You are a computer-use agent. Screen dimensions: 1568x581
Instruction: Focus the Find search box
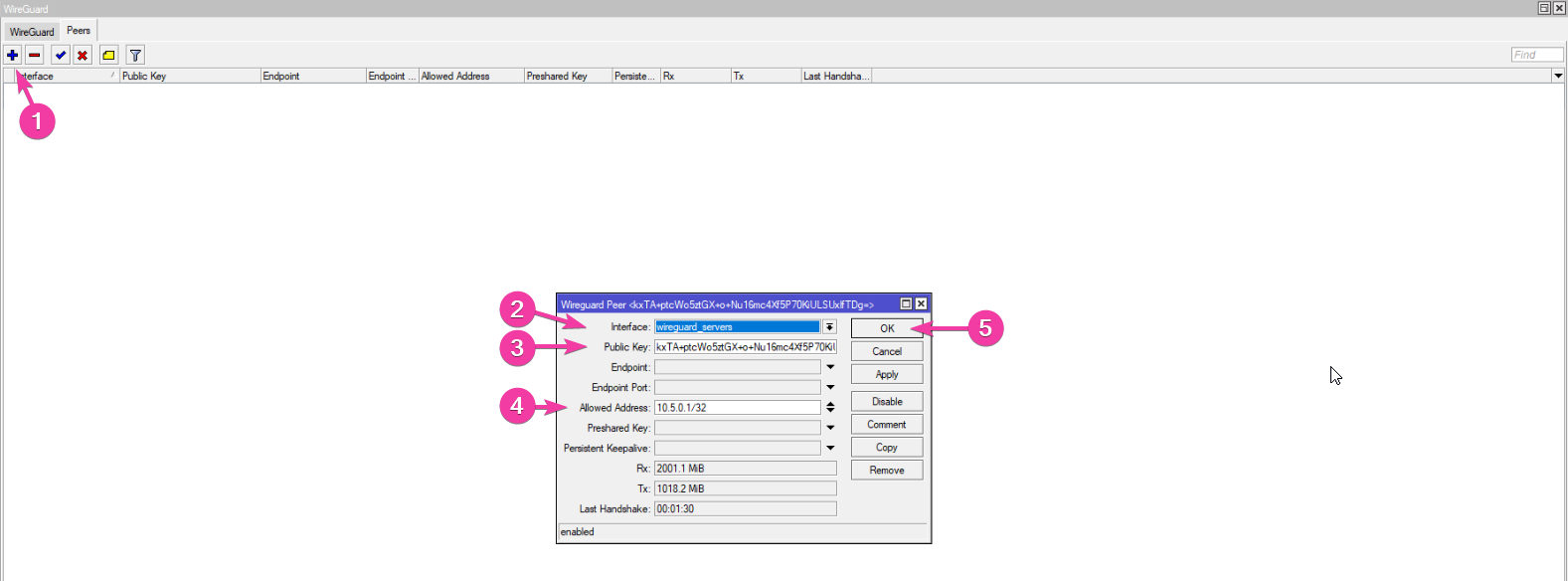point(1537,55)
